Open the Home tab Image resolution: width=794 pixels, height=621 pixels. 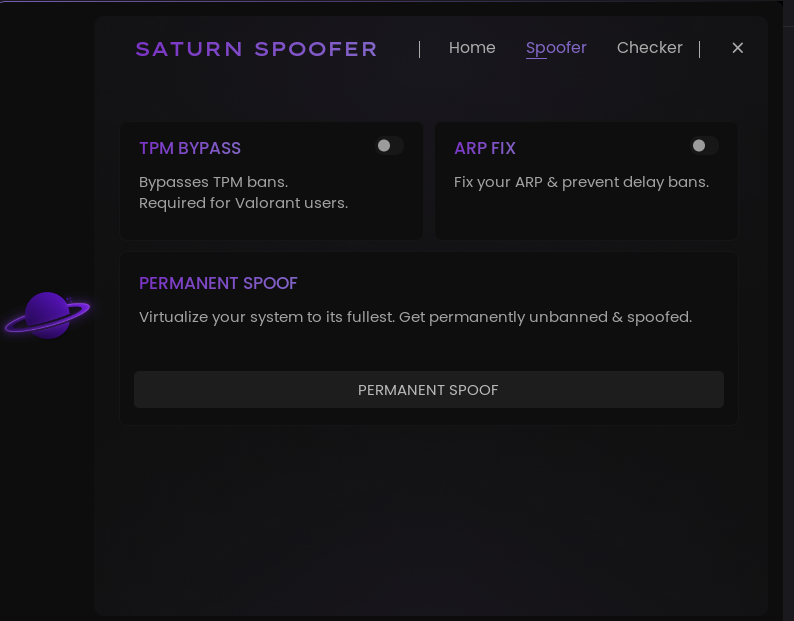[x=472, y=48]
